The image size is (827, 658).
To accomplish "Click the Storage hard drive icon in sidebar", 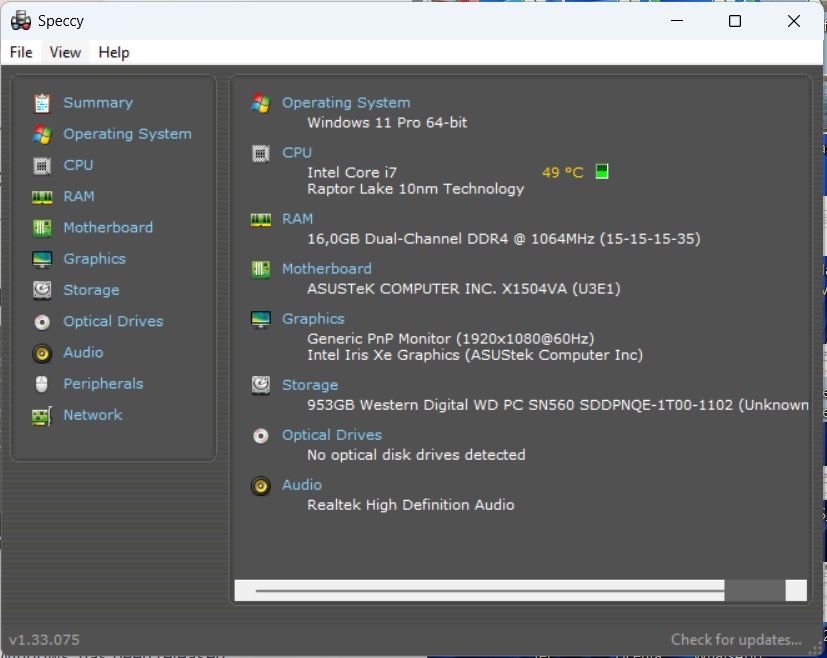I will tap(42, 291).
